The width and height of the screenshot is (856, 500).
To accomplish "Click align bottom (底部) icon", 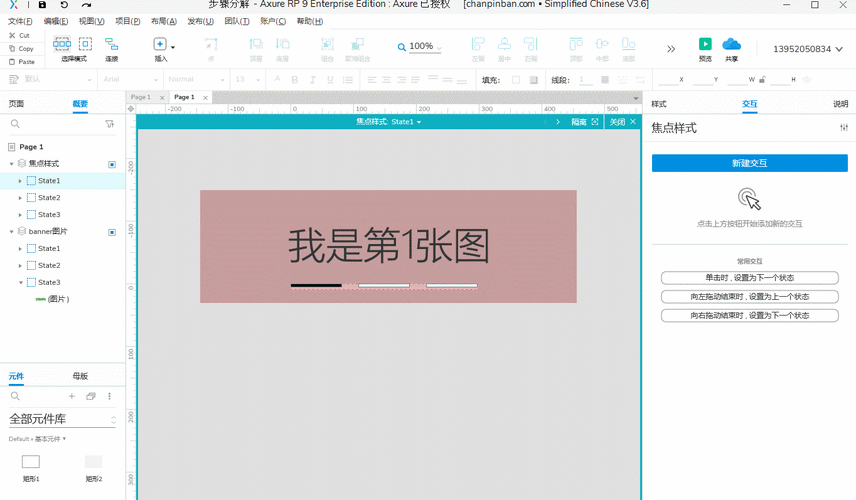I will [x=628, y=44].
